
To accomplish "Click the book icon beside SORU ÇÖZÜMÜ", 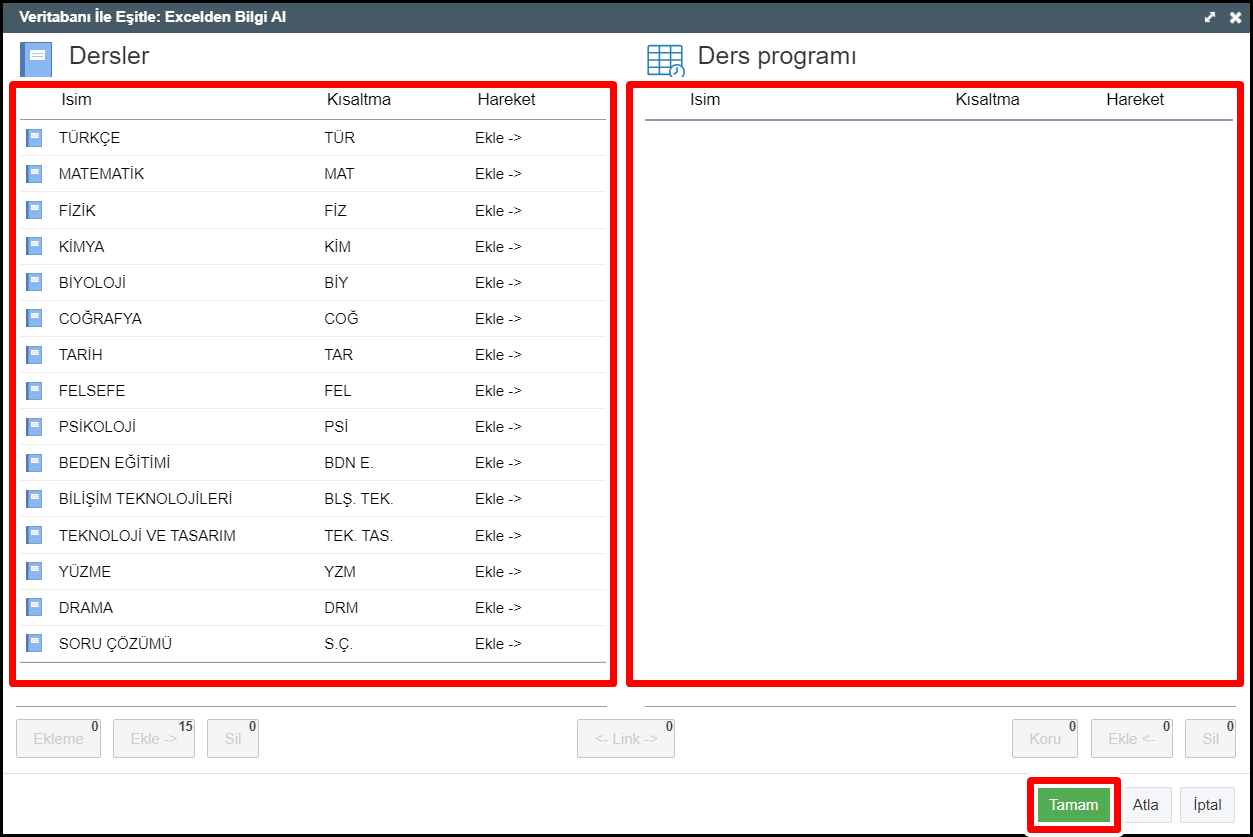I will click(x=34, y=643).
